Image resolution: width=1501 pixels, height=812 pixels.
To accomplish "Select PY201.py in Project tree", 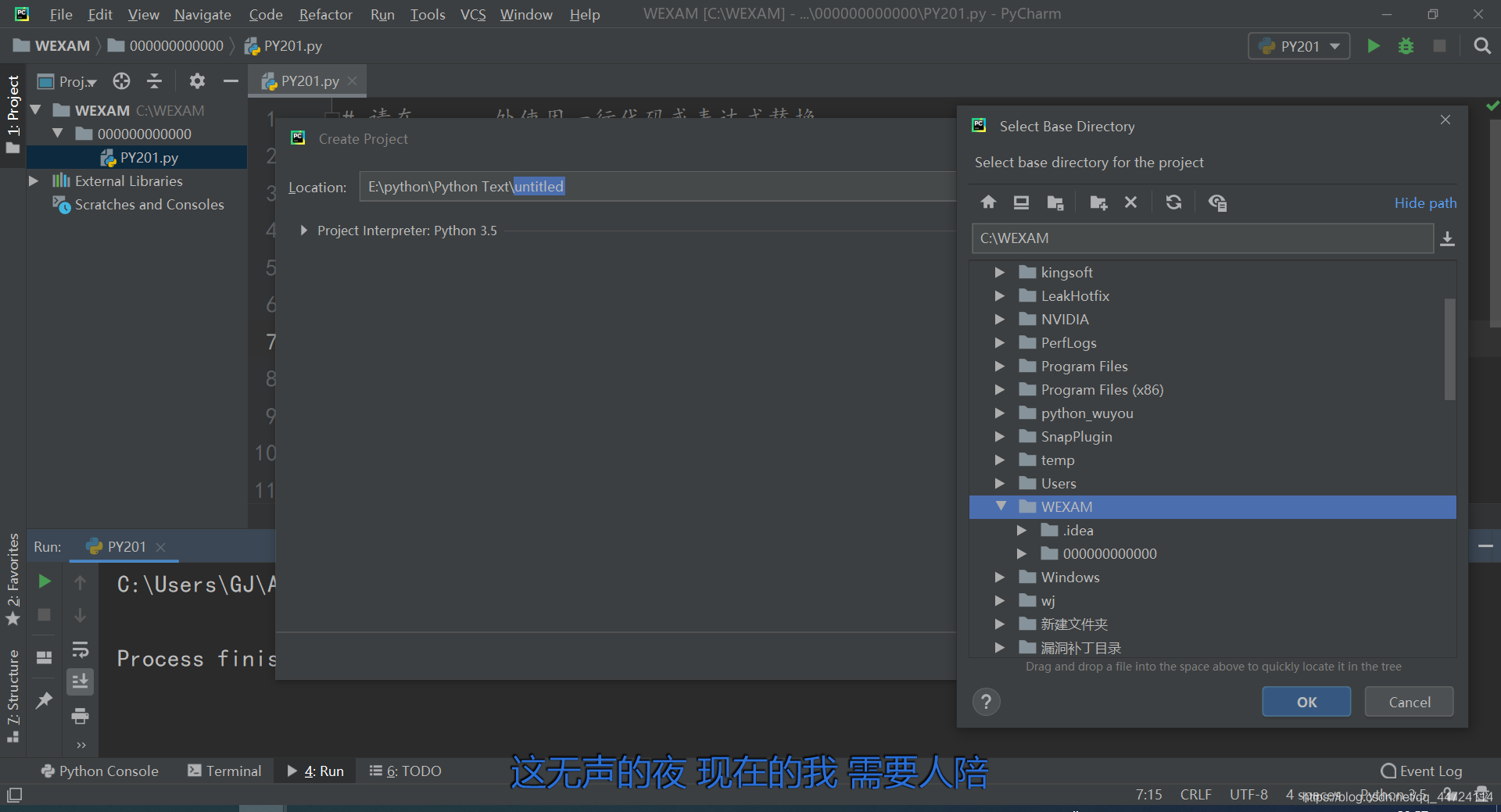I will (x=149, y=158).
